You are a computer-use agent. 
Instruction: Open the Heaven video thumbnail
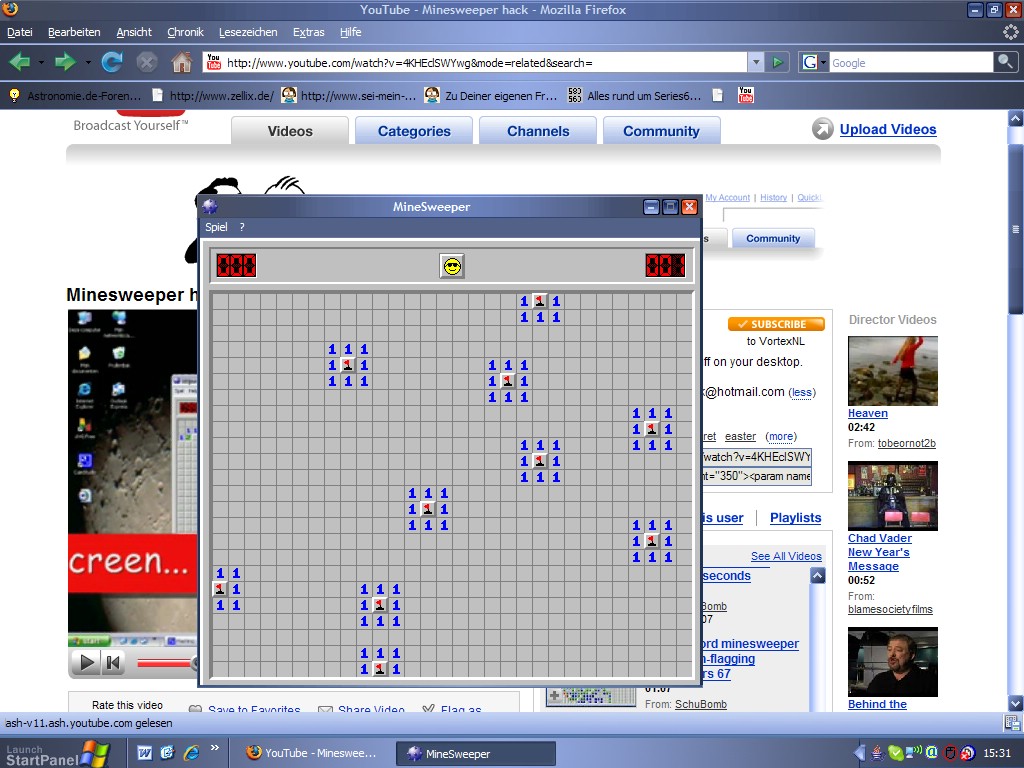pos(892,370)
